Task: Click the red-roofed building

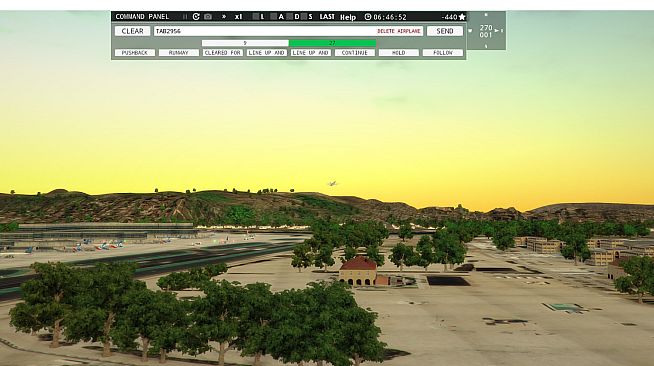Action: (359, 271)
